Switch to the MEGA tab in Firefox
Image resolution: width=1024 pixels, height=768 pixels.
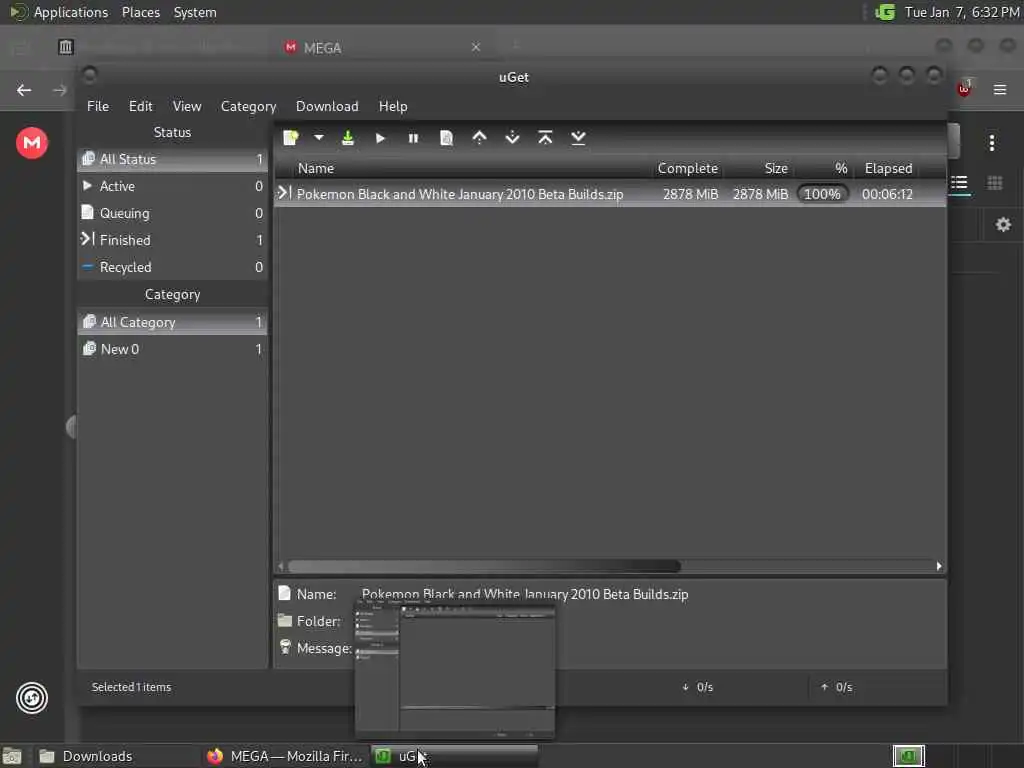(x=382, y=48)
